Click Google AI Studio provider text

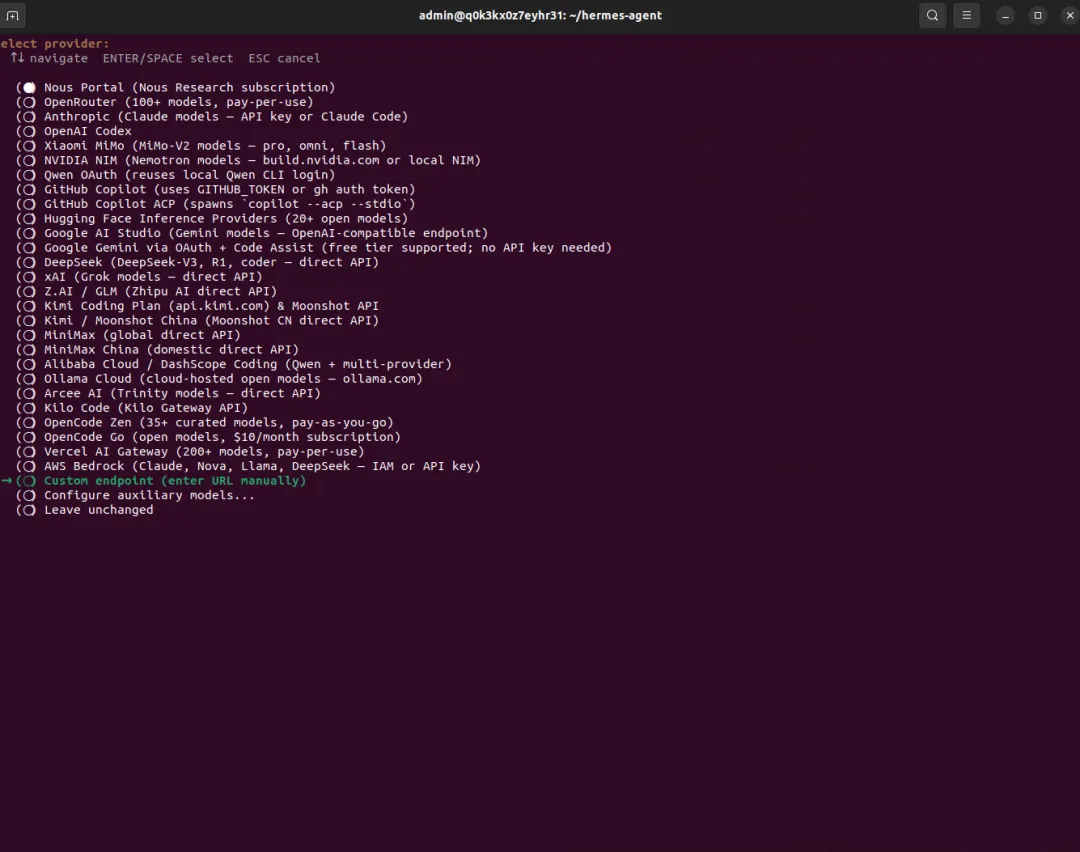pyautogui.click(x=266, y=233)
